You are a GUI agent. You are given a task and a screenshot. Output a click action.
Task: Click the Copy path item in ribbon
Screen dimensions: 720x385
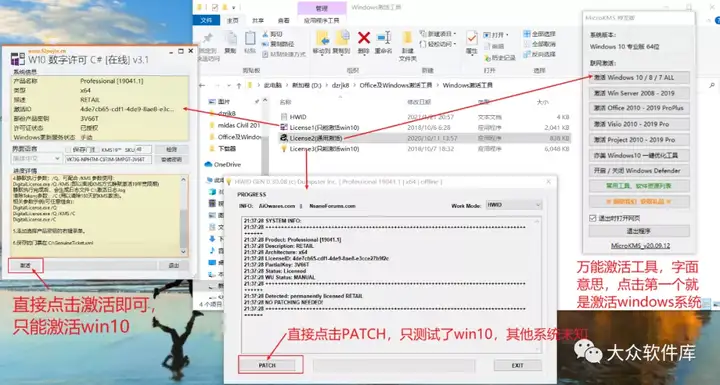click(278, 44)
